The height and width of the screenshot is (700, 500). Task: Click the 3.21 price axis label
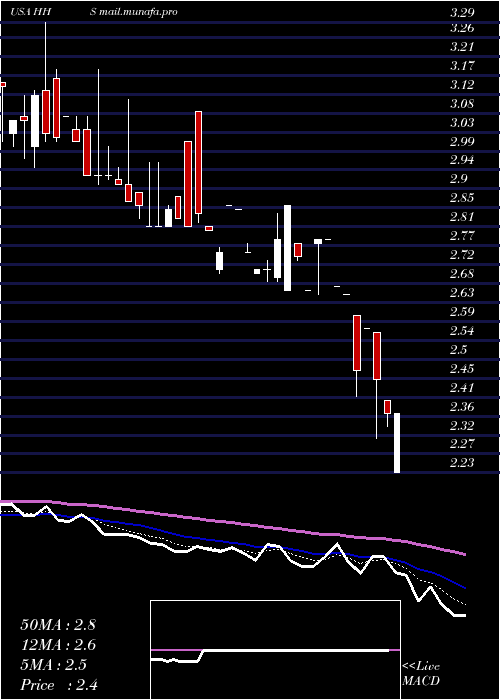point(462,47)
